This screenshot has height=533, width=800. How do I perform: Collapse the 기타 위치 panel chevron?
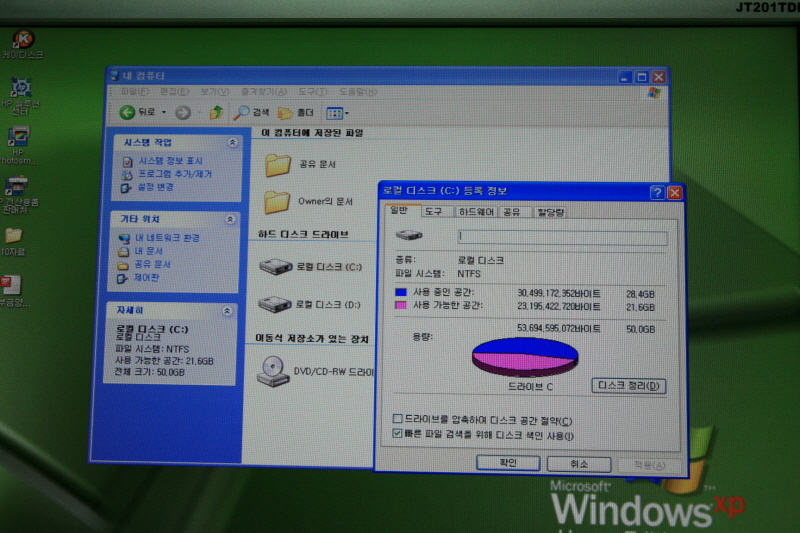pyautogui.click(x=230, y=219)
